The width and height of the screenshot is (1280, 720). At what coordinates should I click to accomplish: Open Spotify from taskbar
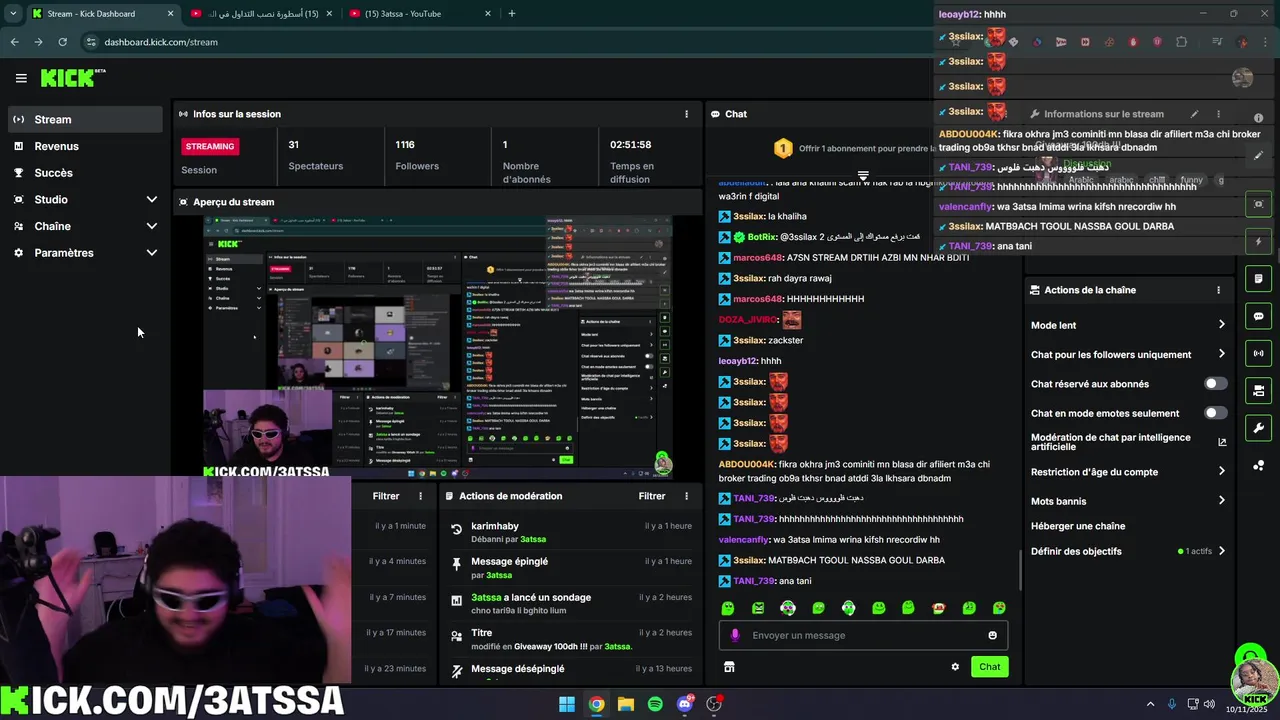[655, 704]
